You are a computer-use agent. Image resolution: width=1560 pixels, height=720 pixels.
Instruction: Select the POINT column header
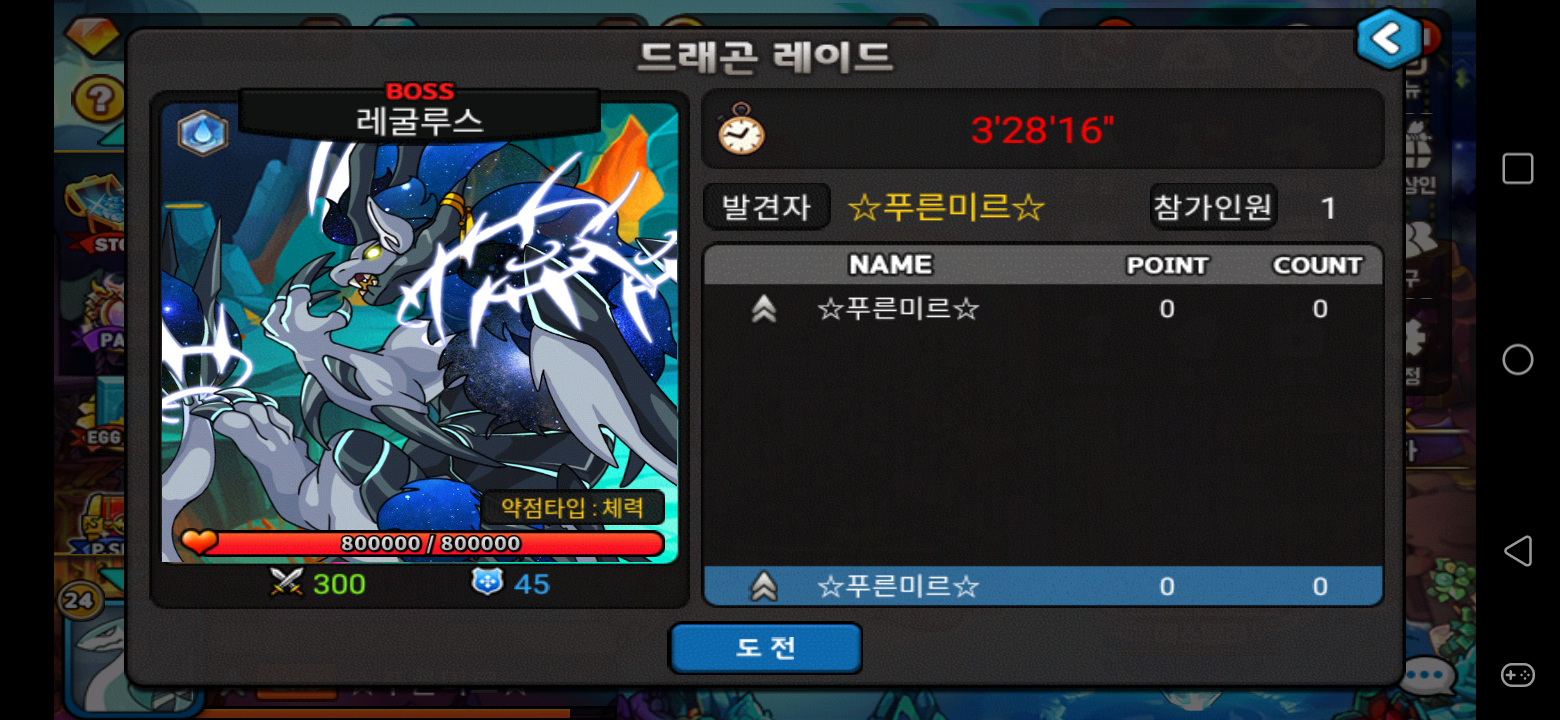click(x=1167, y=265)
